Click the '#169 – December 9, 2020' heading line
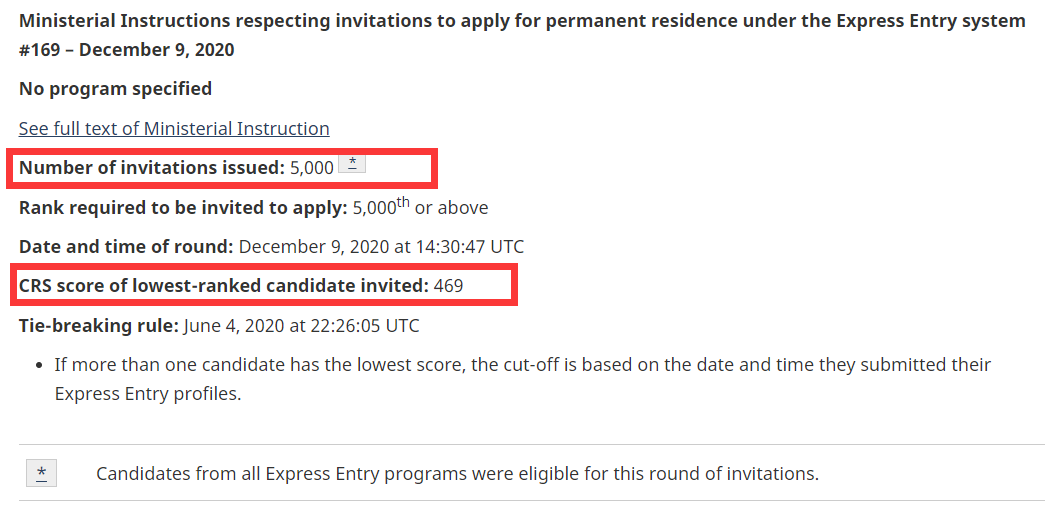 tap(127, 50)
